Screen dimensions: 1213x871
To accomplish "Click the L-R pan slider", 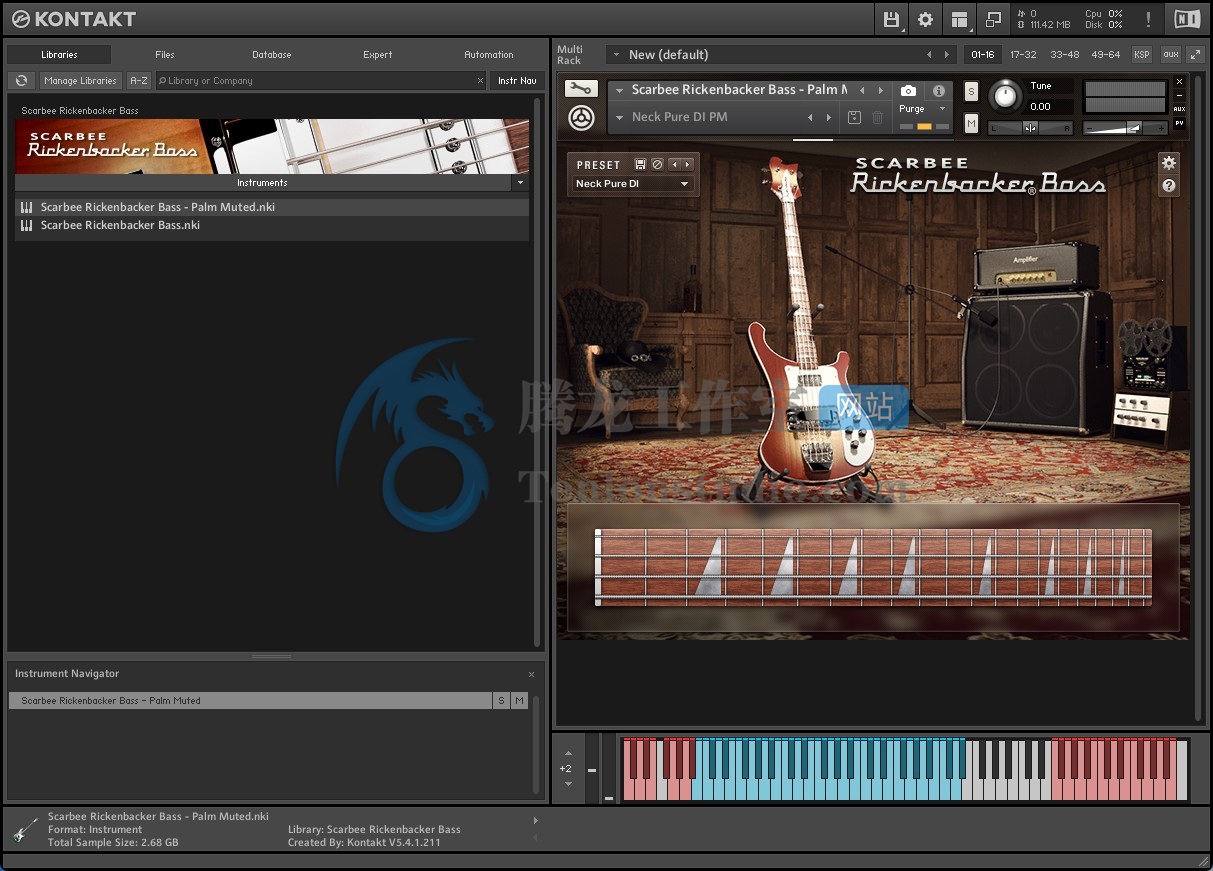I will (x=1030, y=127).
